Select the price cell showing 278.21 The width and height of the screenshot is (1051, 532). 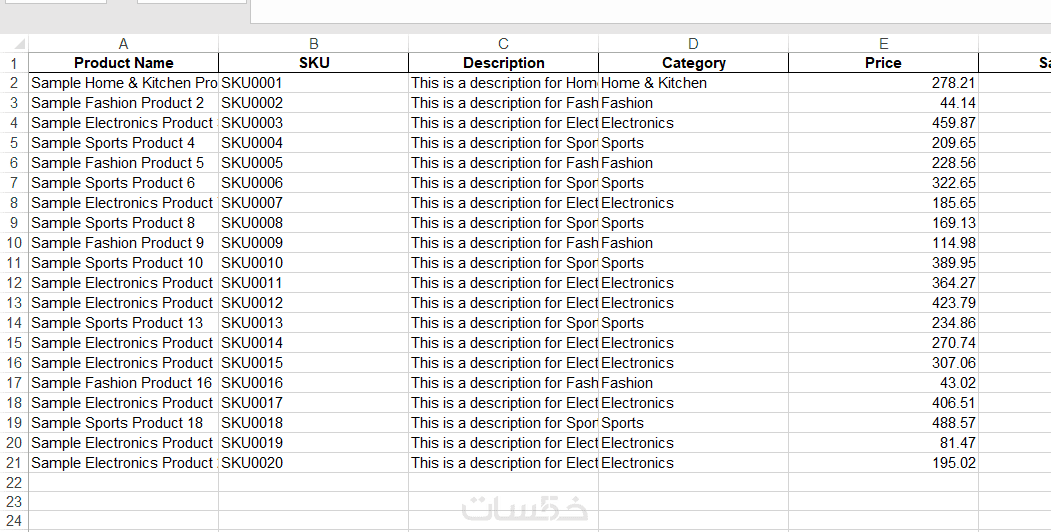click(883, 83)
